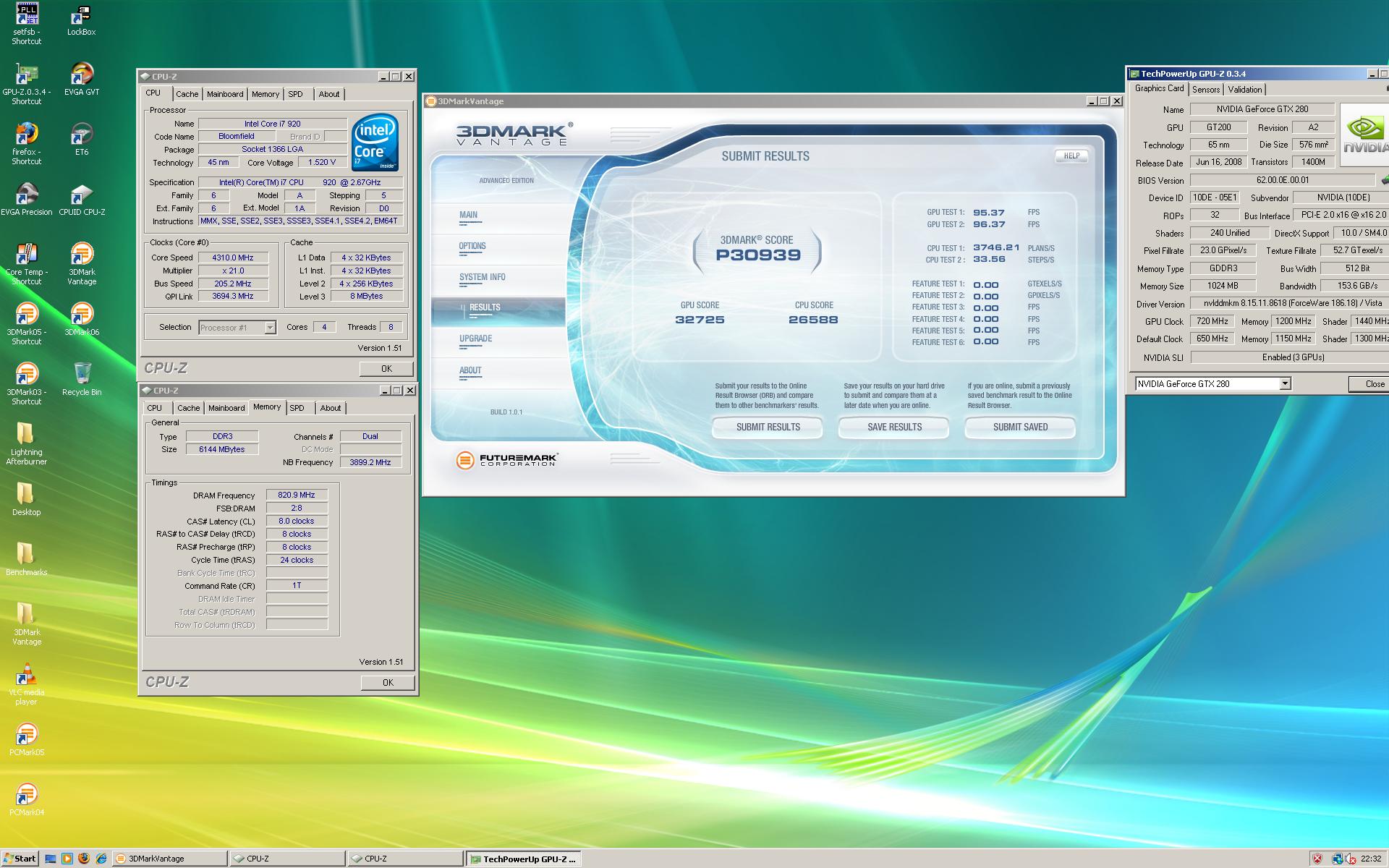Launch EVGA Precision desktop icon
This screenshot has height=868, width=1389.
point(27,200)
